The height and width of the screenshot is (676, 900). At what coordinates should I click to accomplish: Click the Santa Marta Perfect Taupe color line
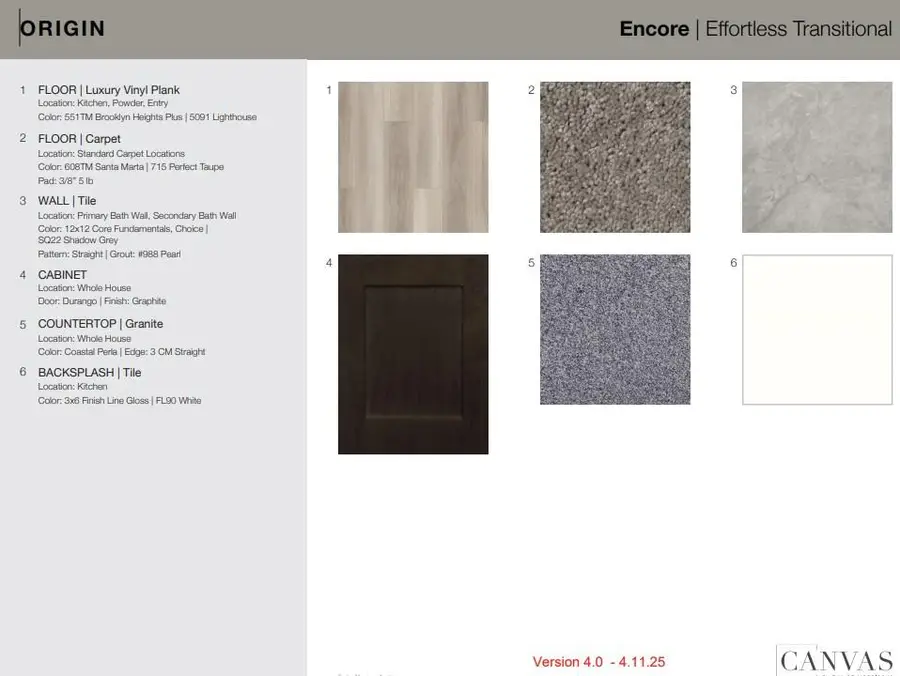click(131, 167)
